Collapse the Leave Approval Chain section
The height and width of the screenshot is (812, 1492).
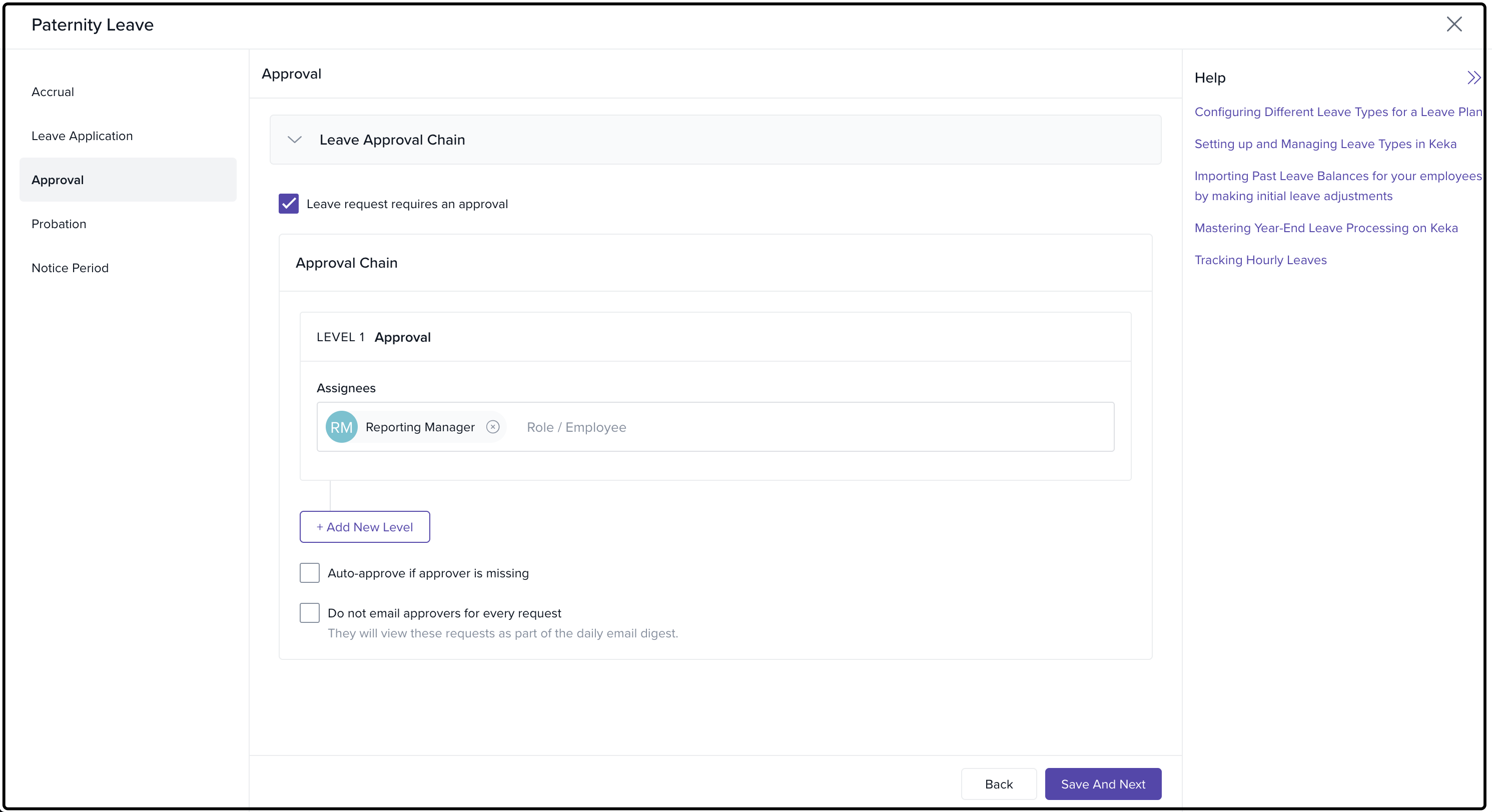(295, 140)
